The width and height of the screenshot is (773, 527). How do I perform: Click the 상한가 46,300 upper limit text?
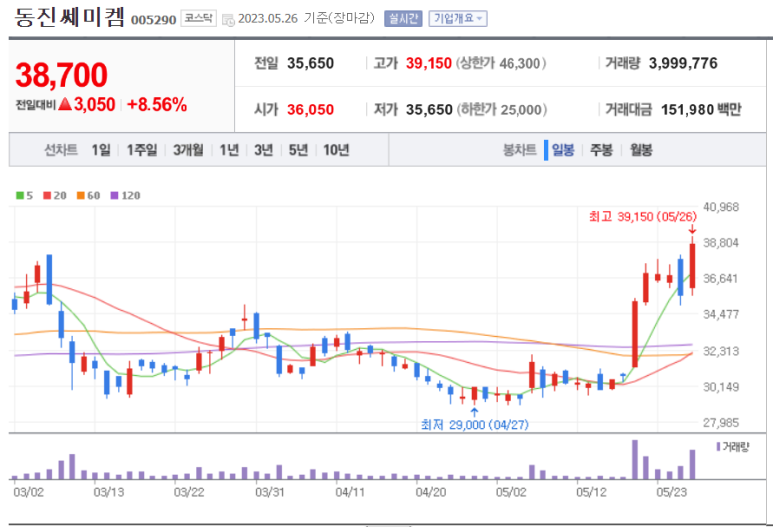point(500,63)
